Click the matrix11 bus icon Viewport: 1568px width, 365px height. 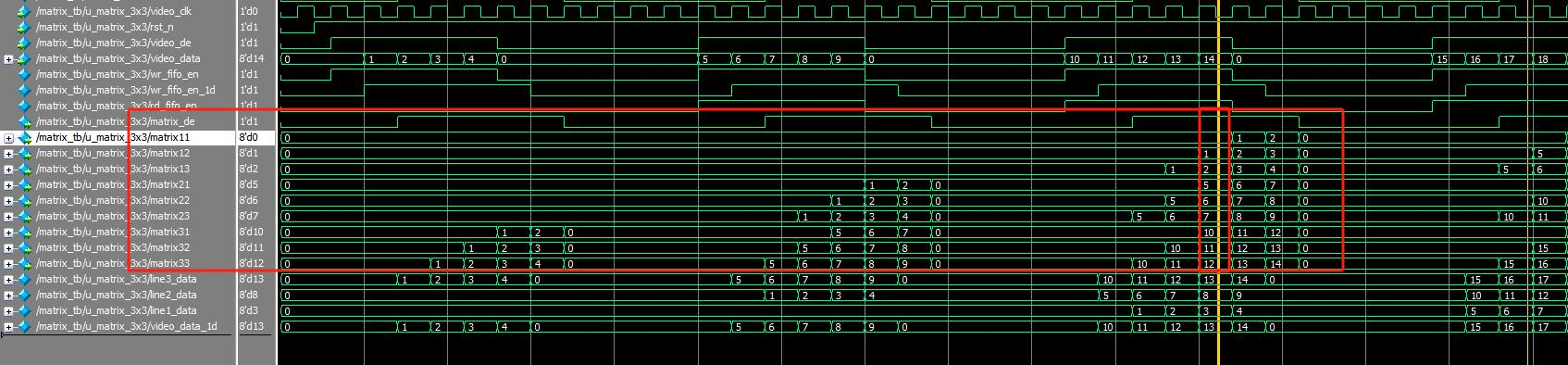click(25, 137)
